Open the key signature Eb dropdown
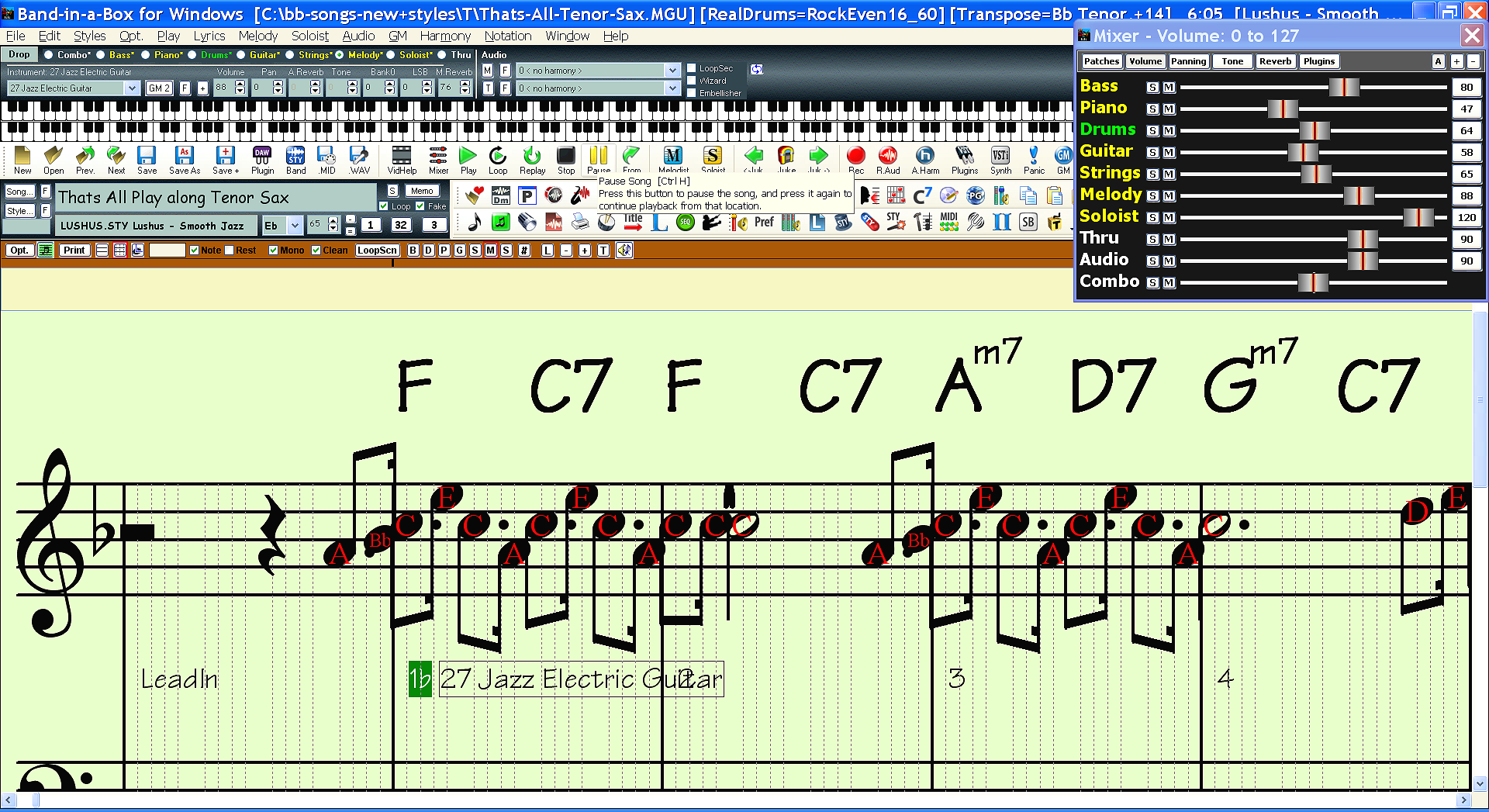1489x812 pixels. (295, 226)
